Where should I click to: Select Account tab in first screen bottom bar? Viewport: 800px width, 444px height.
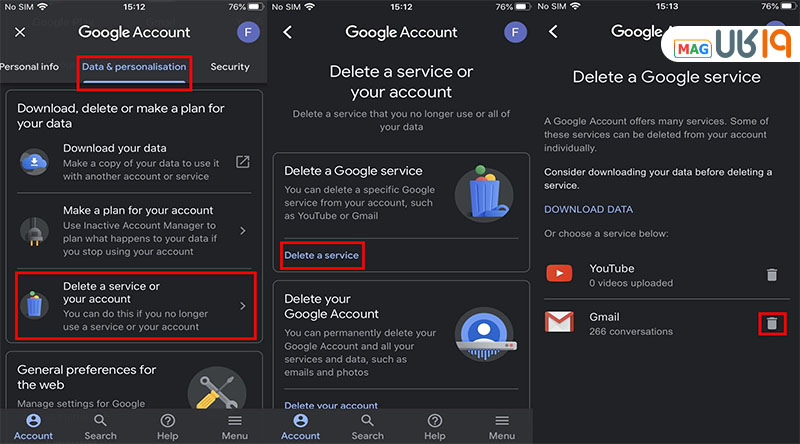[x=33, y=428]
